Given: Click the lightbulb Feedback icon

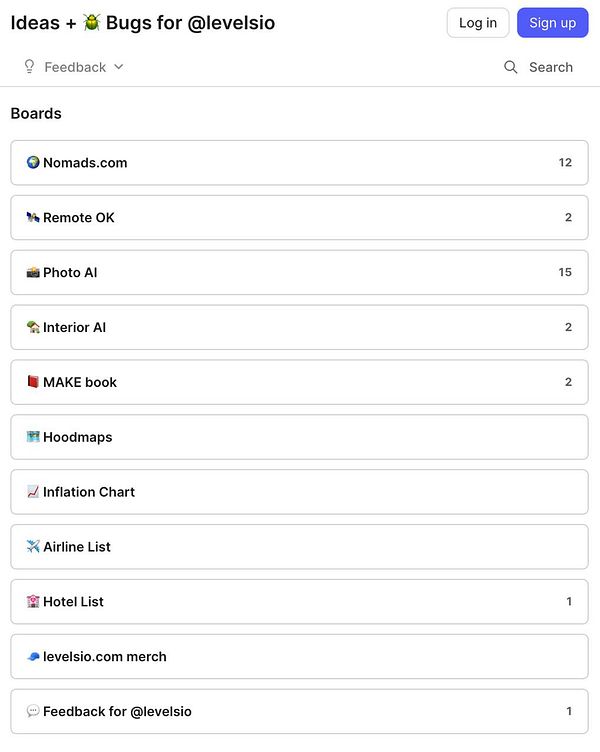Looking at the screenshot, I should coord(29,67).
